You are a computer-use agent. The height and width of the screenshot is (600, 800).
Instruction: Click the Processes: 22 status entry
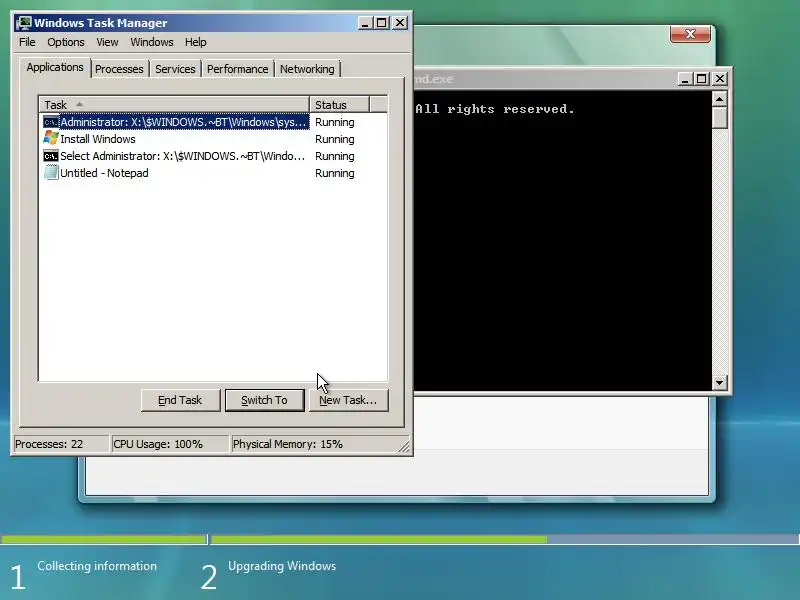pyautogui.click(x=60, y=444)
